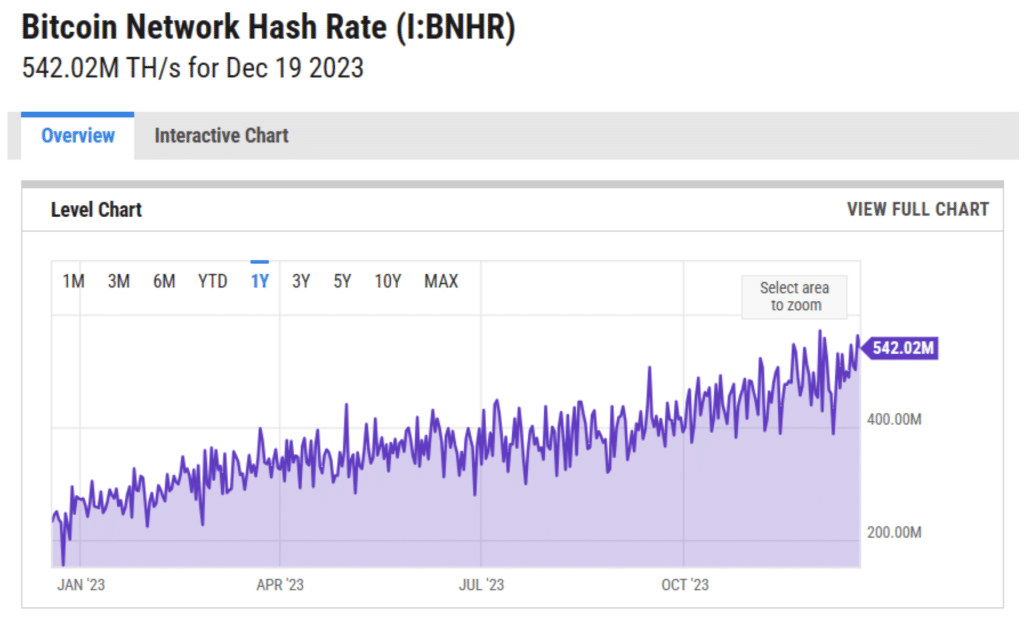Select the Overview tab
The image size is (1024, 627).
click(x=76, y=135)
